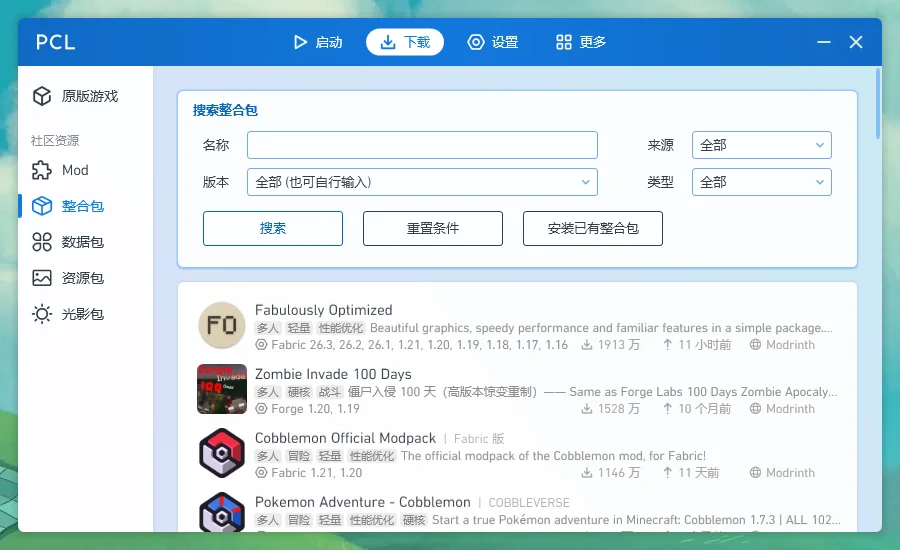Open the Pokemon Adventure - Cobblemon title
The image size is (900, 550).
363,502
